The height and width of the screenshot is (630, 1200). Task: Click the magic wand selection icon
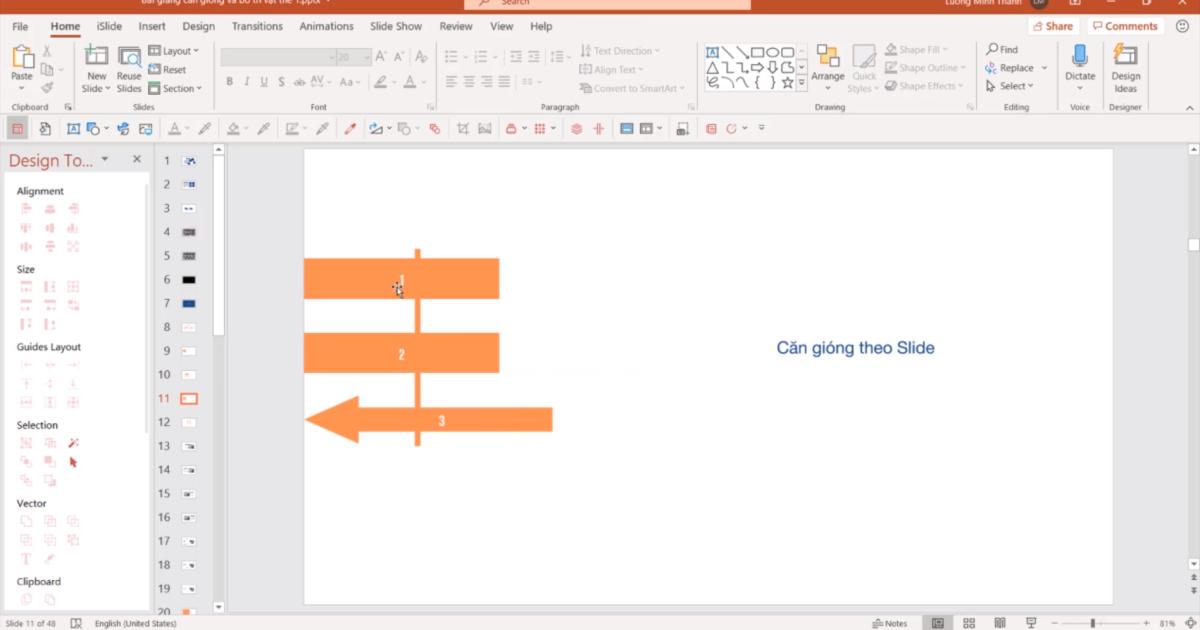pos(73,443)
